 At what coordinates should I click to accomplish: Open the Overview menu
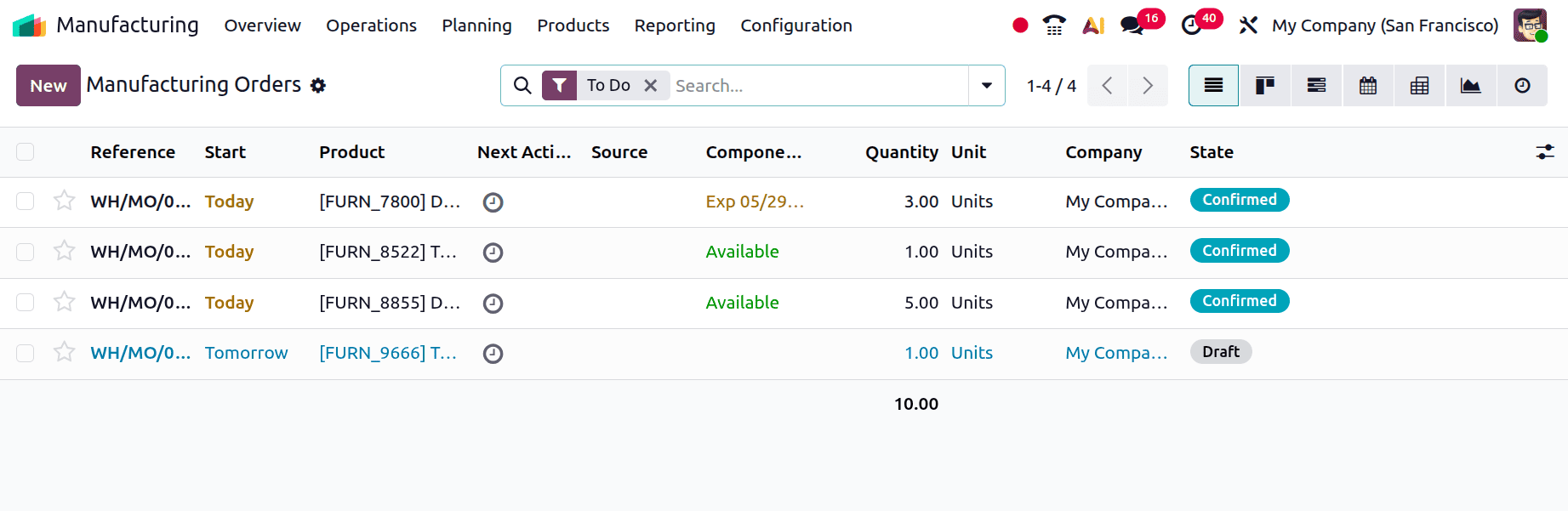pos(262,26)
